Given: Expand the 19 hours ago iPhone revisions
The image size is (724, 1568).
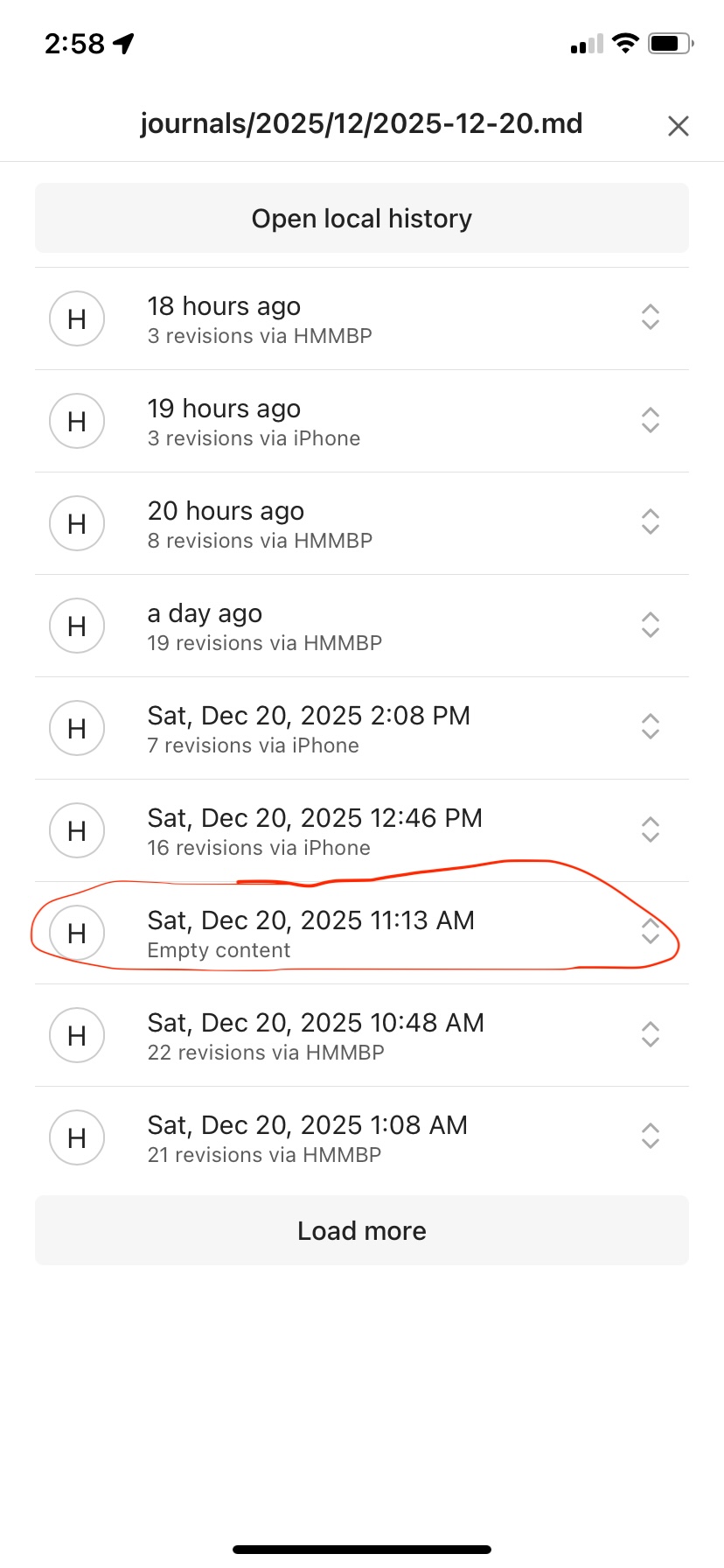Looking at the screenshot, I should pyautogui.click(x=650, y=420).
